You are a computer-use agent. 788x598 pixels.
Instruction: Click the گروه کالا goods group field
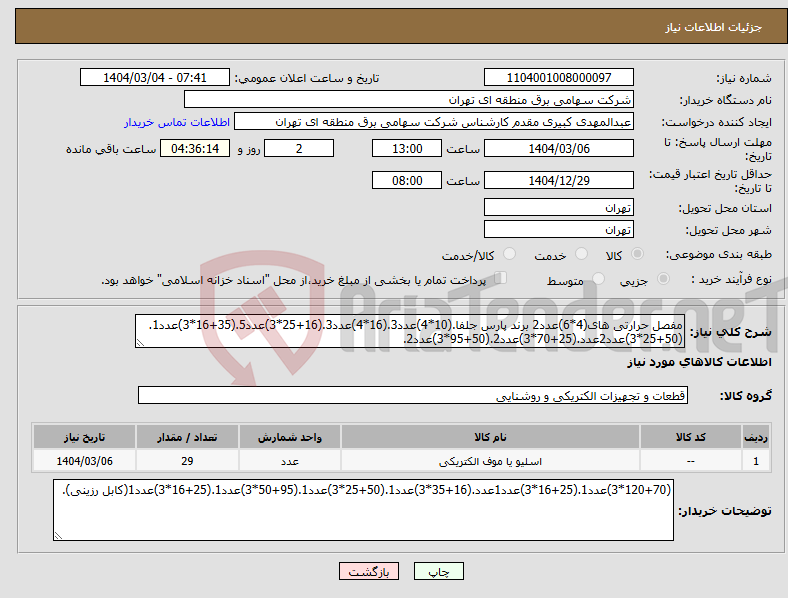(x=413, y=395)
